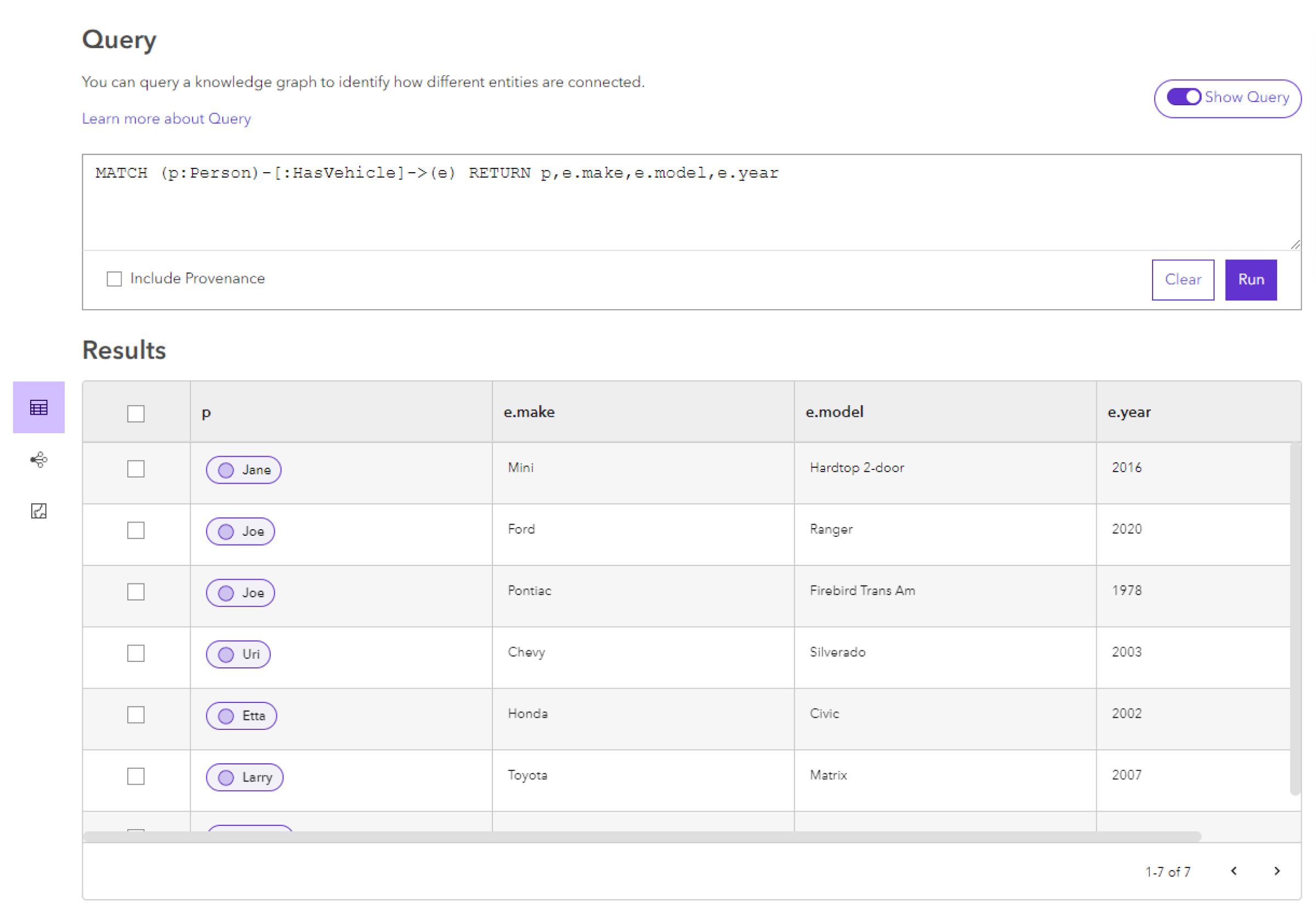Click the Clear button to reset query
Viewport: 1316px width, 907px height.
(1183, 278)
